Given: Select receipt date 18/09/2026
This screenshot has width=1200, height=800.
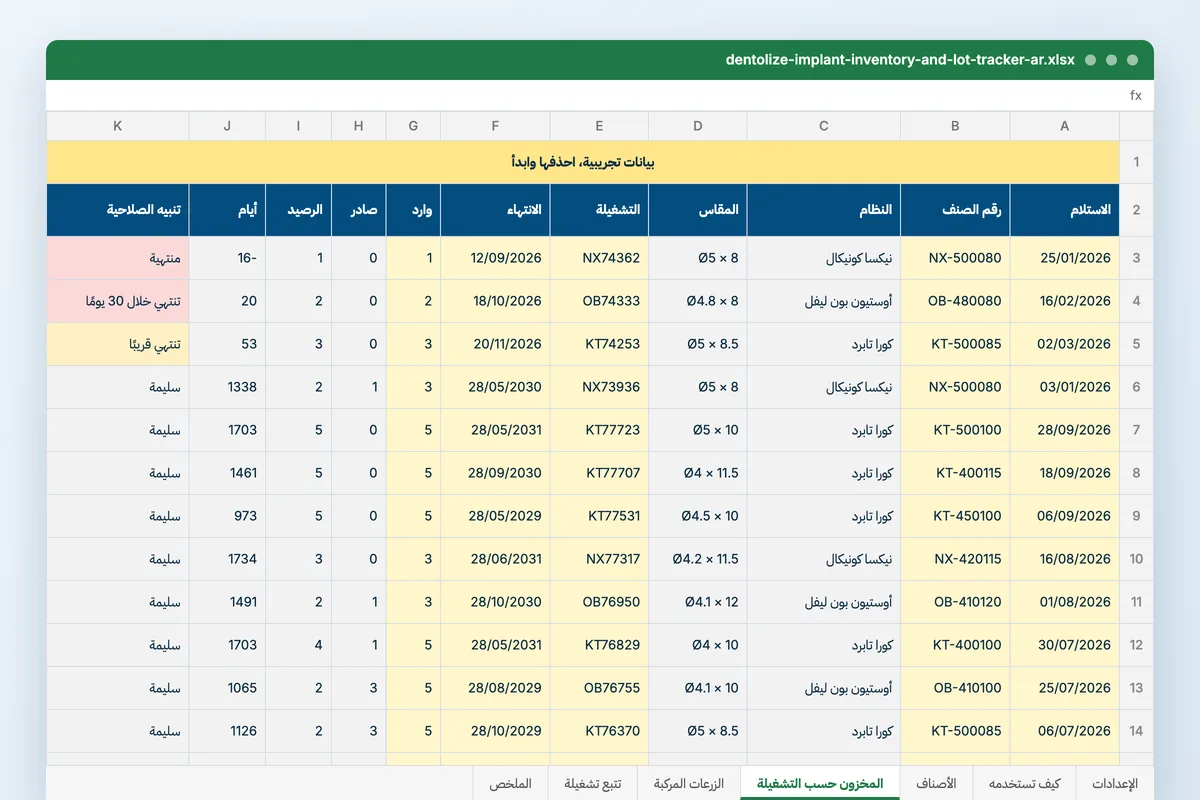Looking at the screenshot, I should coord(1064,473).
